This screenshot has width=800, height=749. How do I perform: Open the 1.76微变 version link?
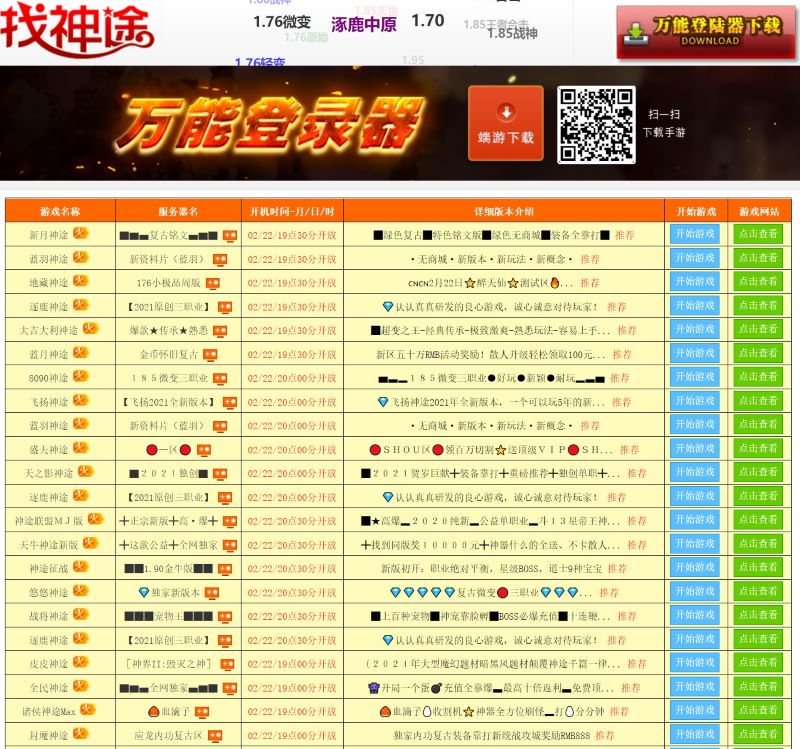(282, 21)
